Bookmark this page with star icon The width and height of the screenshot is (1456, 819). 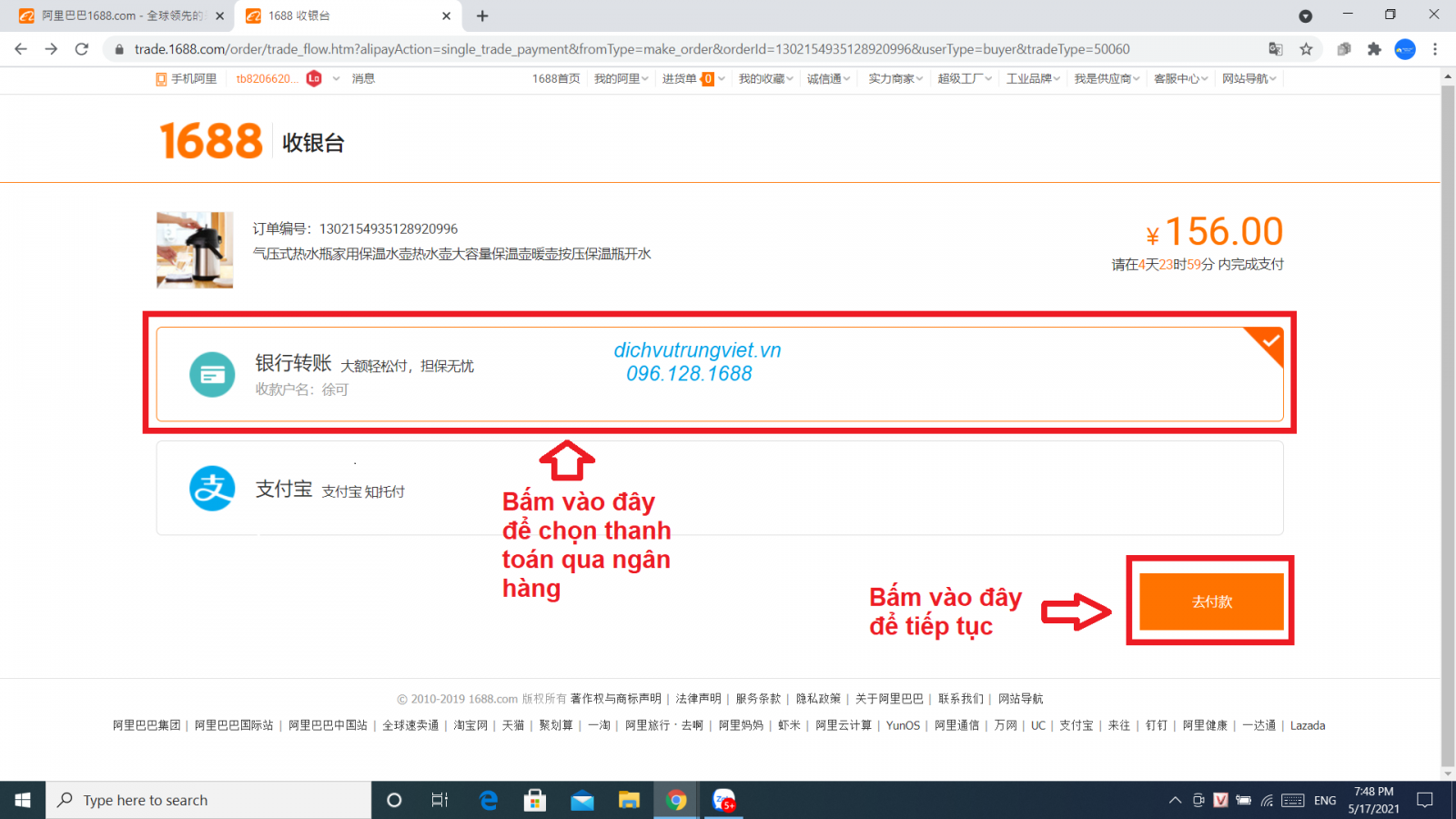[x=1306, y=49]
